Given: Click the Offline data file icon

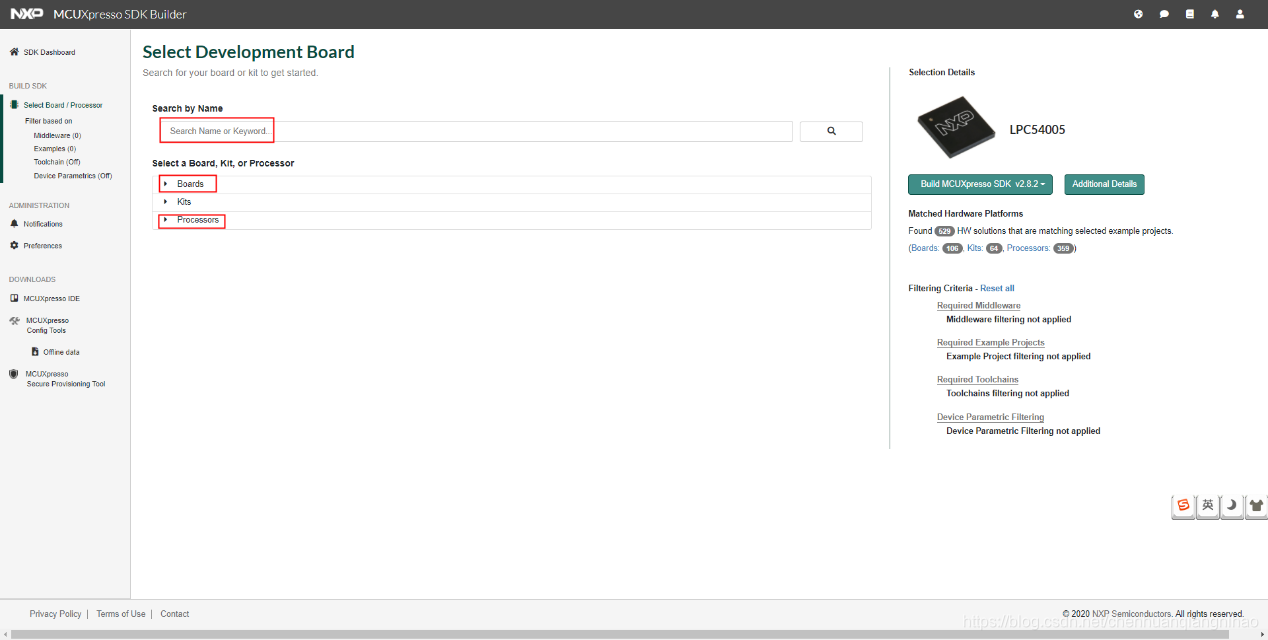Looking at the screenshot, I should pyautogui.click(x=35, y=352).
